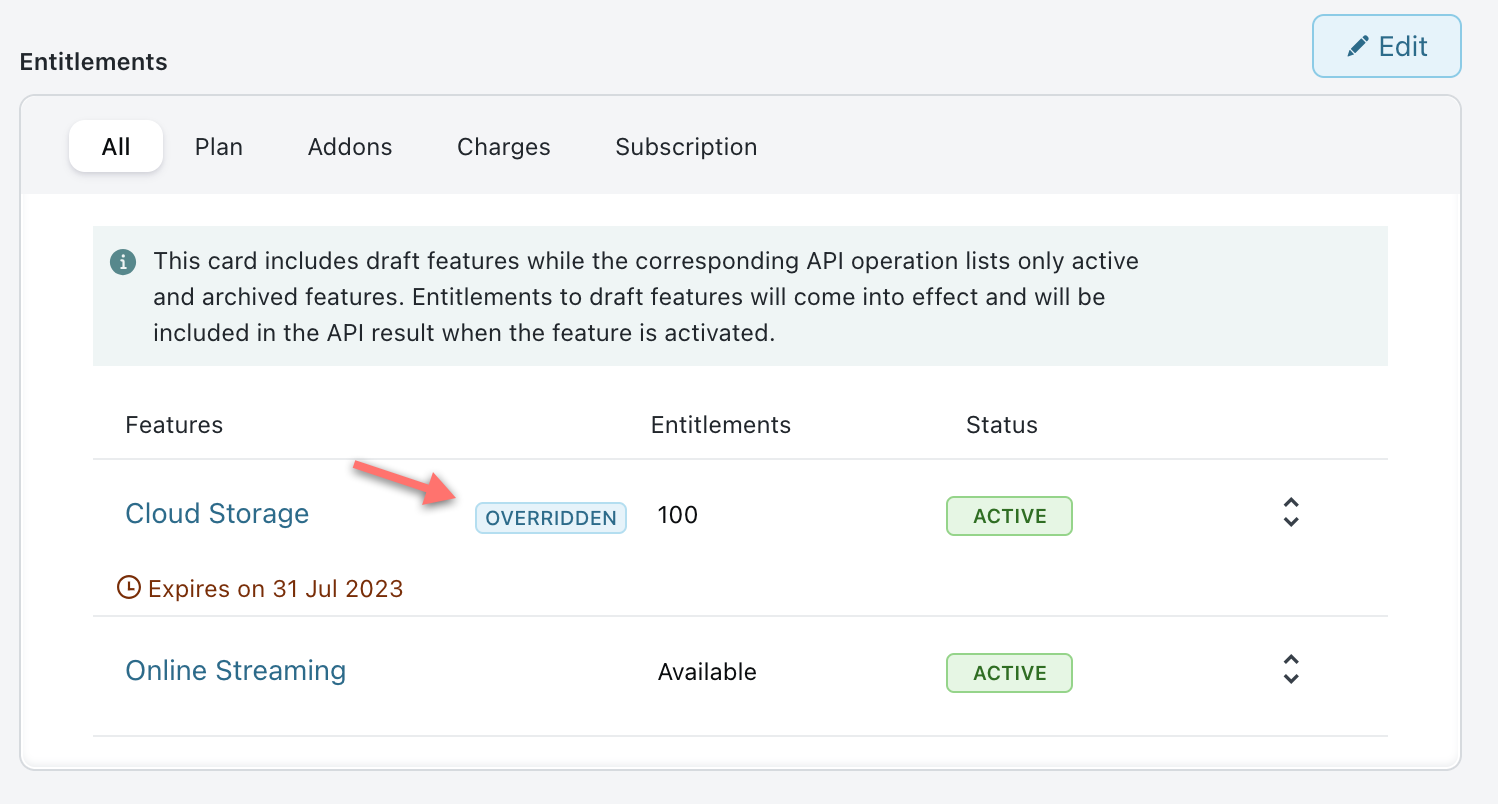Click the Expires on 31 Jul 2023 text
This screenshot has height=804, width=1498.
pyautogui.click(x=275, y=589)
